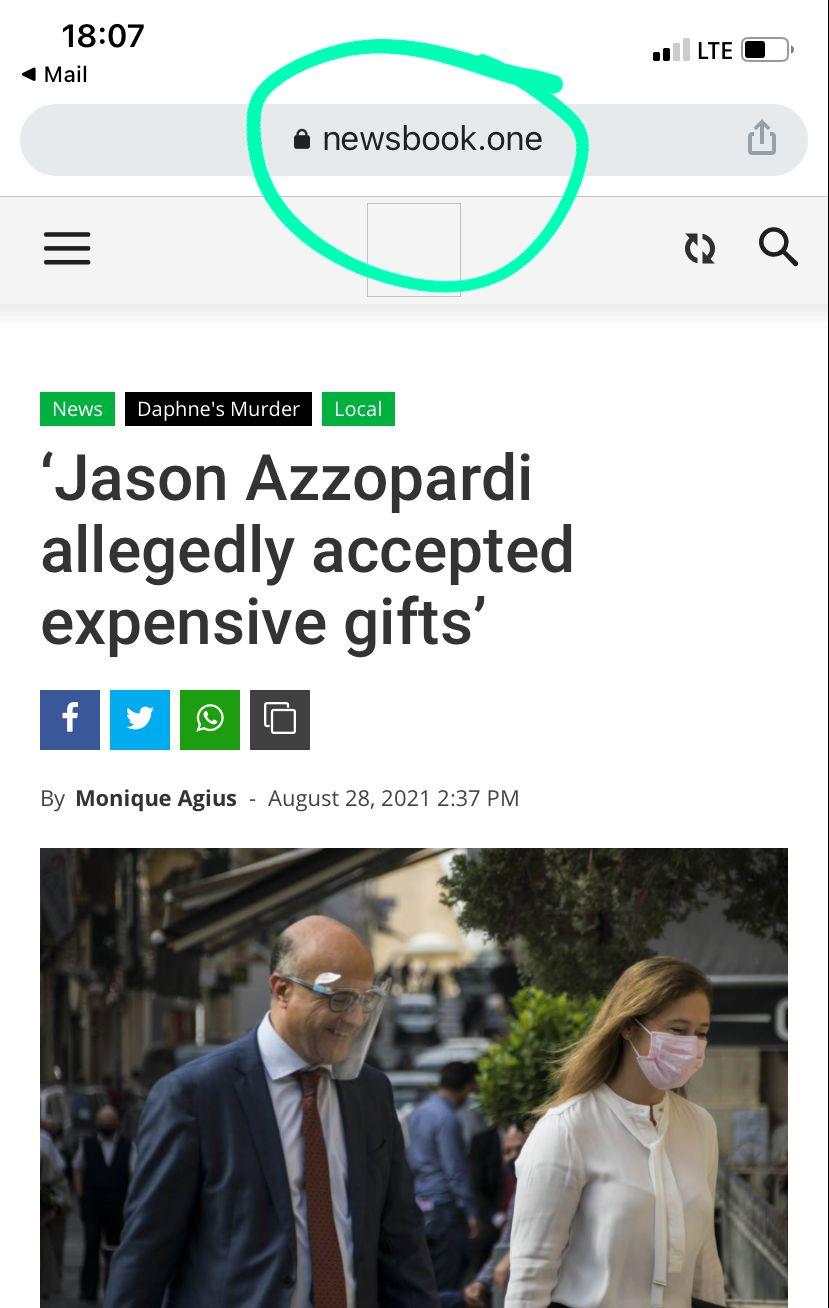Tap the Safari share icon
The width and height of the screenshot is (829, 1308).
click(x=762, y=138)
